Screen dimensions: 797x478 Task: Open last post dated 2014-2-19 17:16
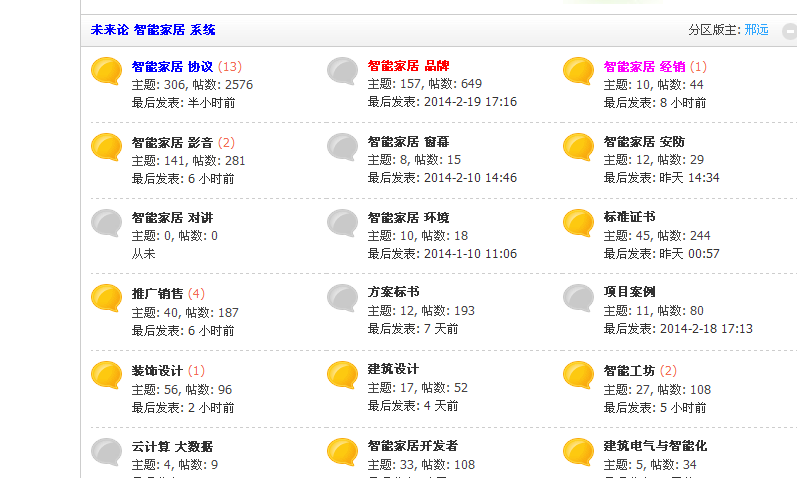coord(469,102)
